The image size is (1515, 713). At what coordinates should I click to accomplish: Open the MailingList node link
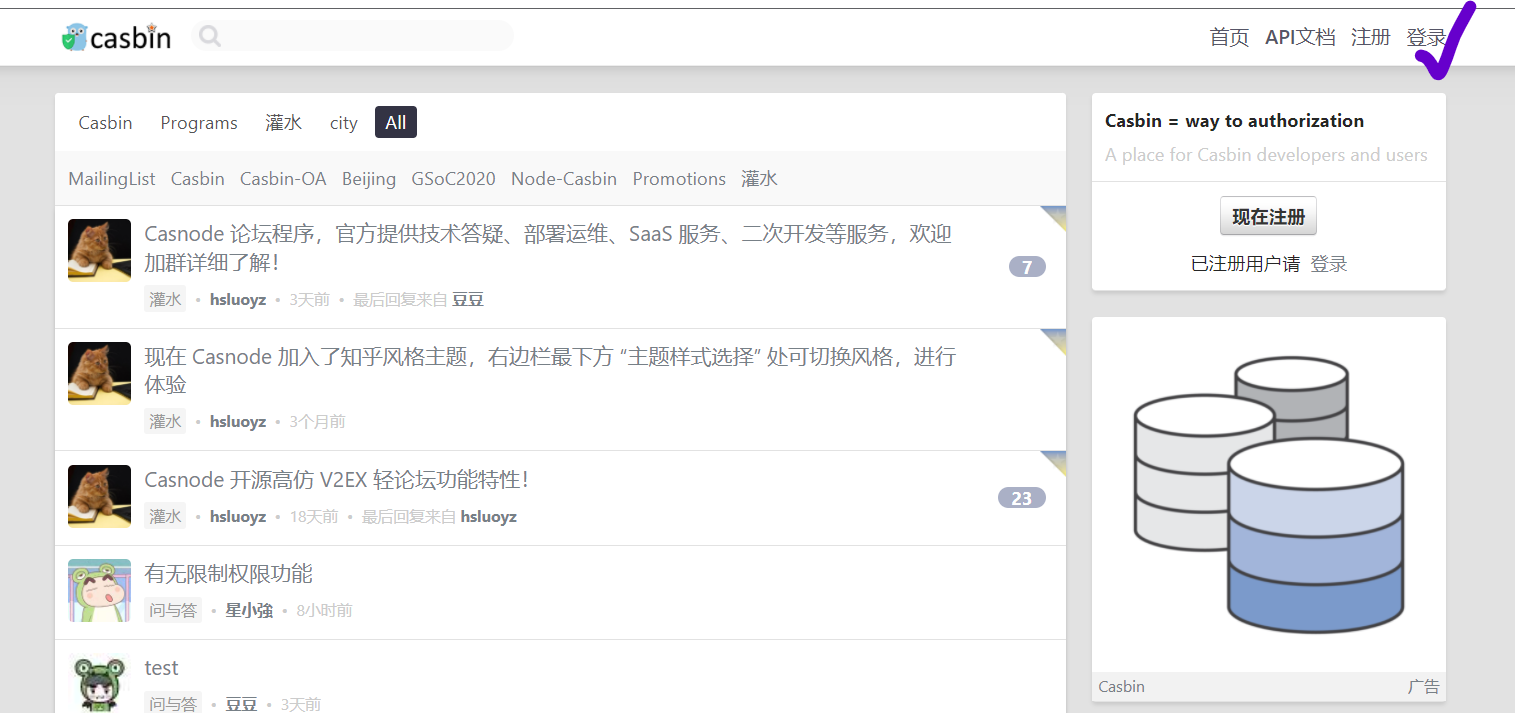coord(112,179)
